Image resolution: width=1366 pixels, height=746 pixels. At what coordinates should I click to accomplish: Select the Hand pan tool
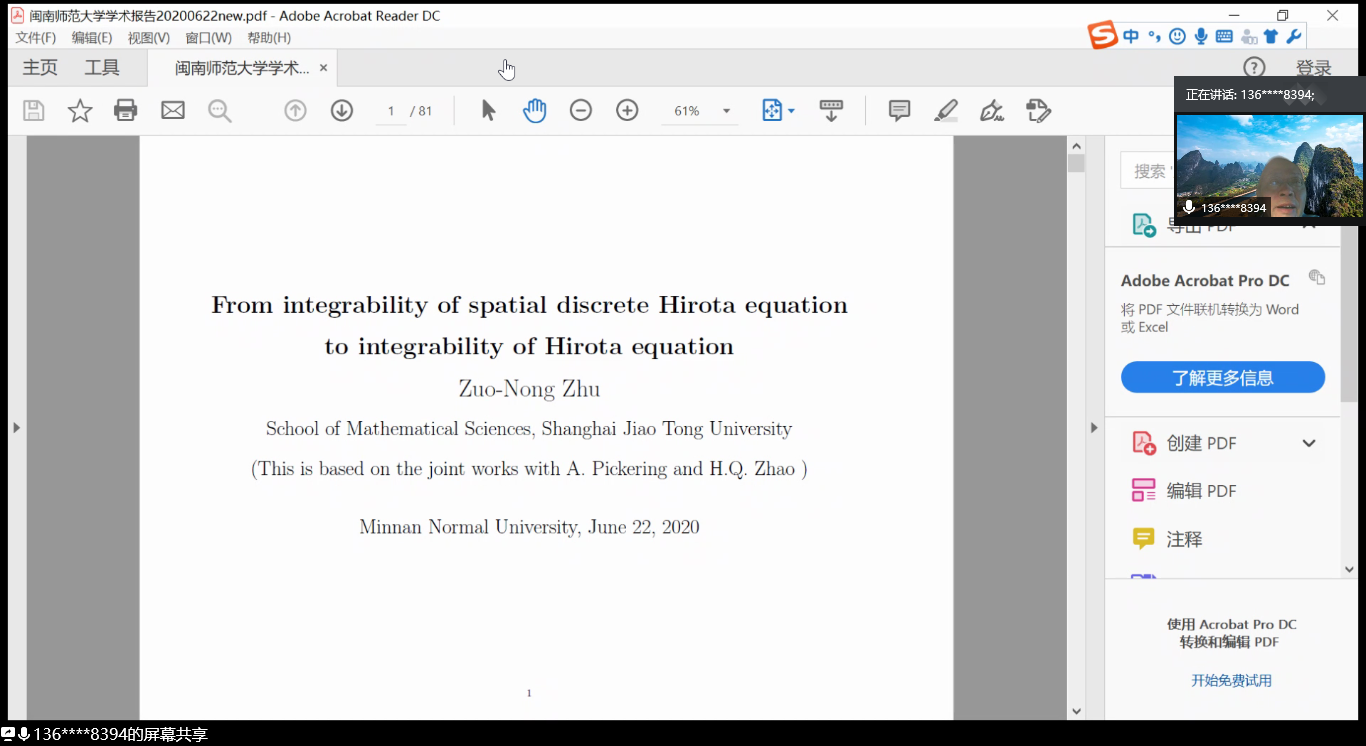tap(535, 110)
